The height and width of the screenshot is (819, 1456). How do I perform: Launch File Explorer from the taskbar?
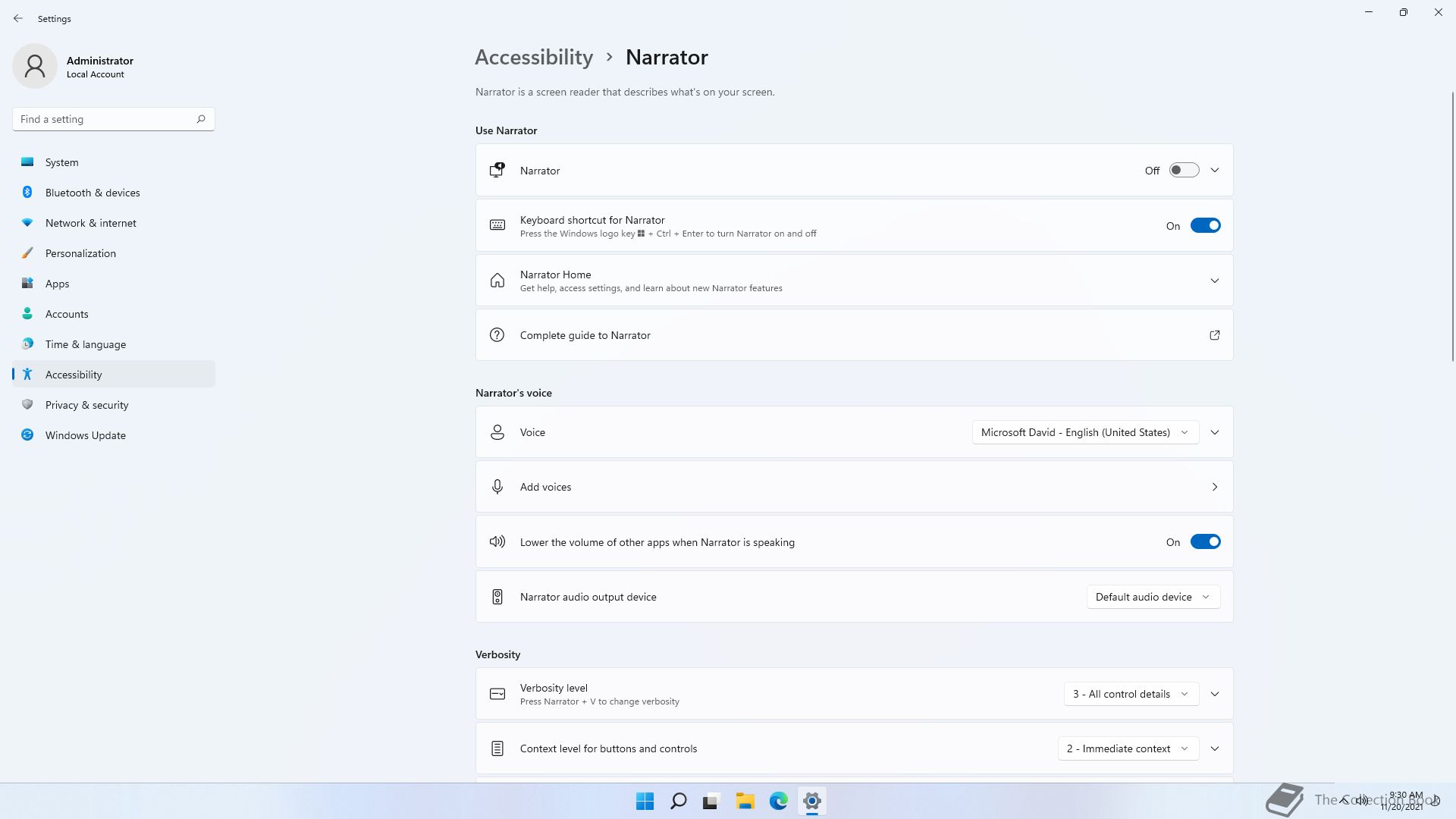click(x=745, y=801)
